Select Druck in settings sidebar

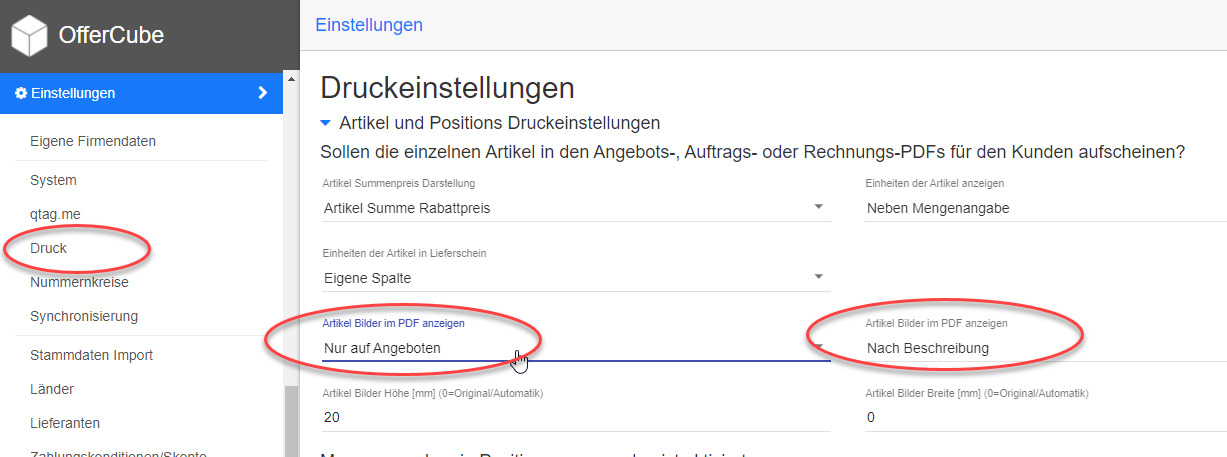[x=49, y=248]
